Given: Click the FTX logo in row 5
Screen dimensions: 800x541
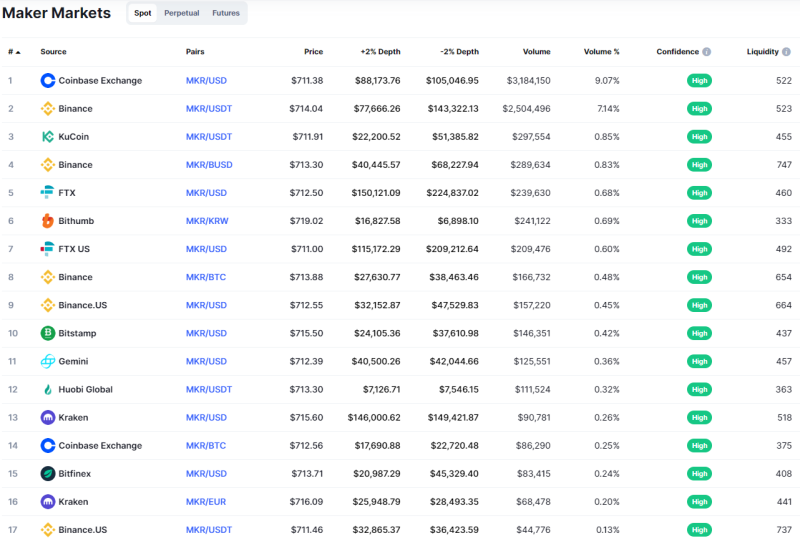Looking at the screenshot, I should pyautogui.click(x=47, y=193).
